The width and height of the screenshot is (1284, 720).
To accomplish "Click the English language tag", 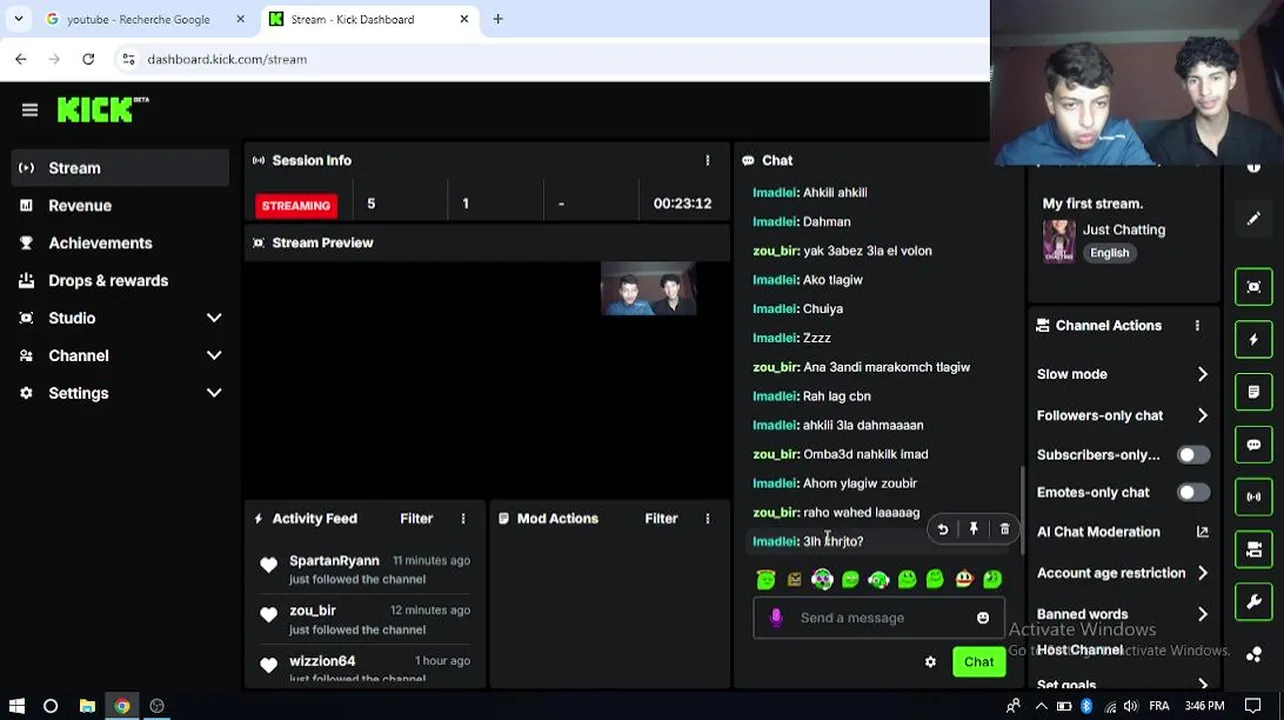I will click(x=1109, y=253).
